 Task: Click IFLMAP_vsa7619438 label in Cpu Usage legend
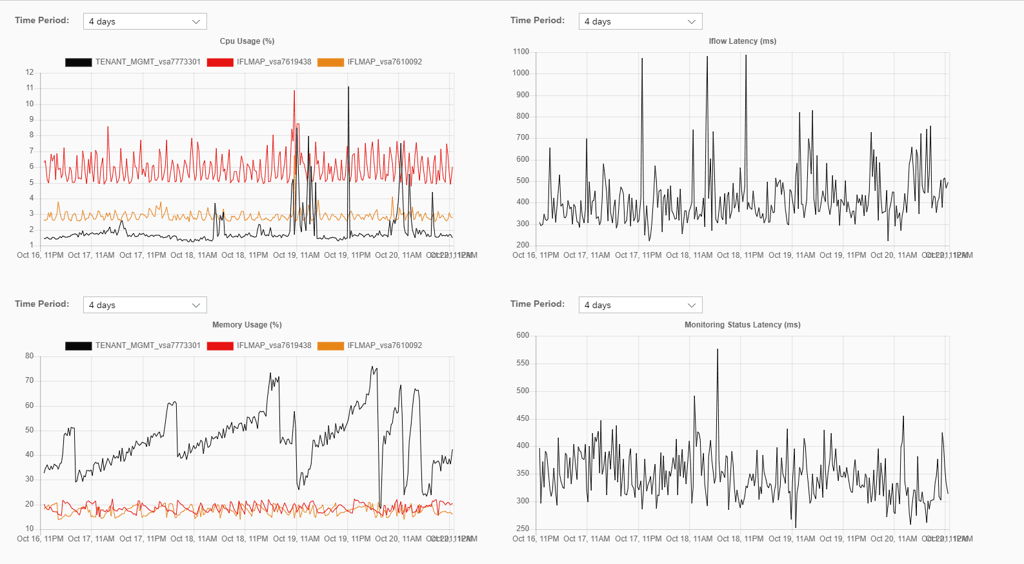coord(274,62)
